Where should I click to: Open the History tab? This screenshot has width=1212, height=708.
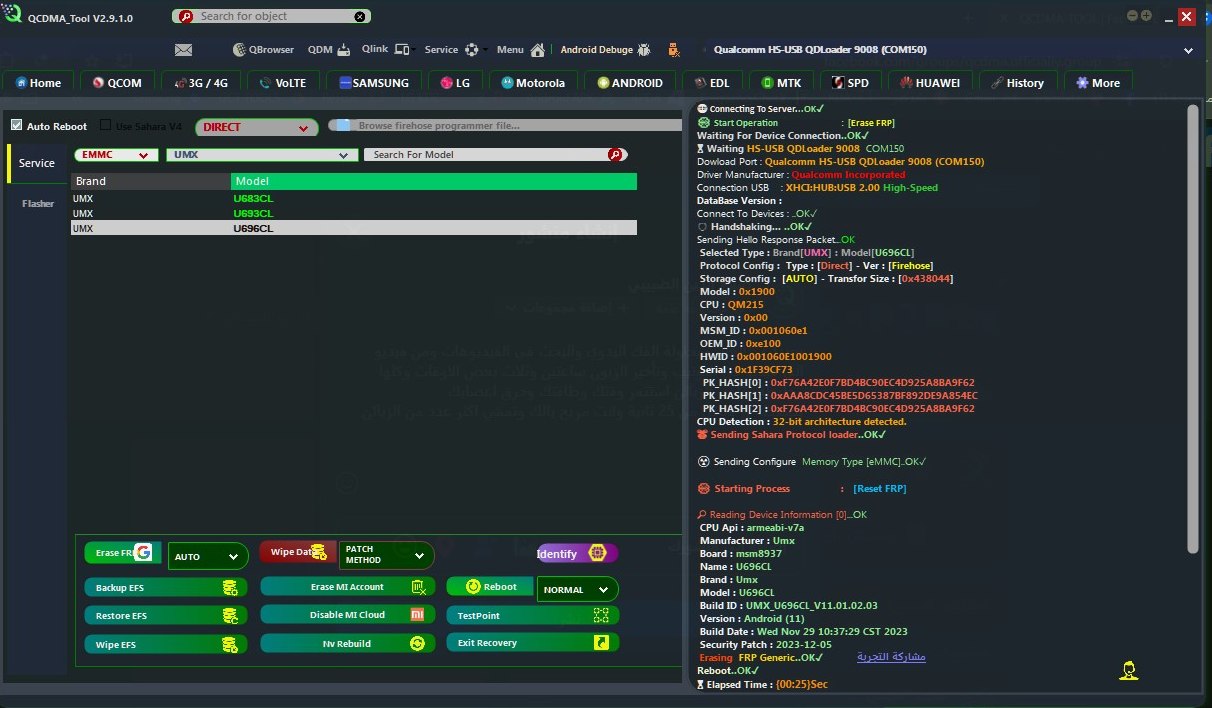(x=1017, y=83)
